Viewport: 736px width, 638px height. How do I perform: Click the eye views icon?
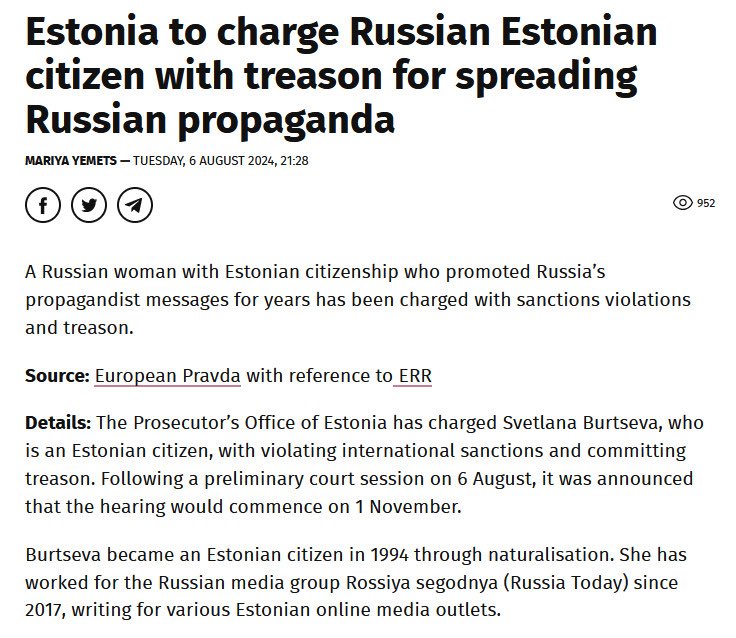(682, 203)
